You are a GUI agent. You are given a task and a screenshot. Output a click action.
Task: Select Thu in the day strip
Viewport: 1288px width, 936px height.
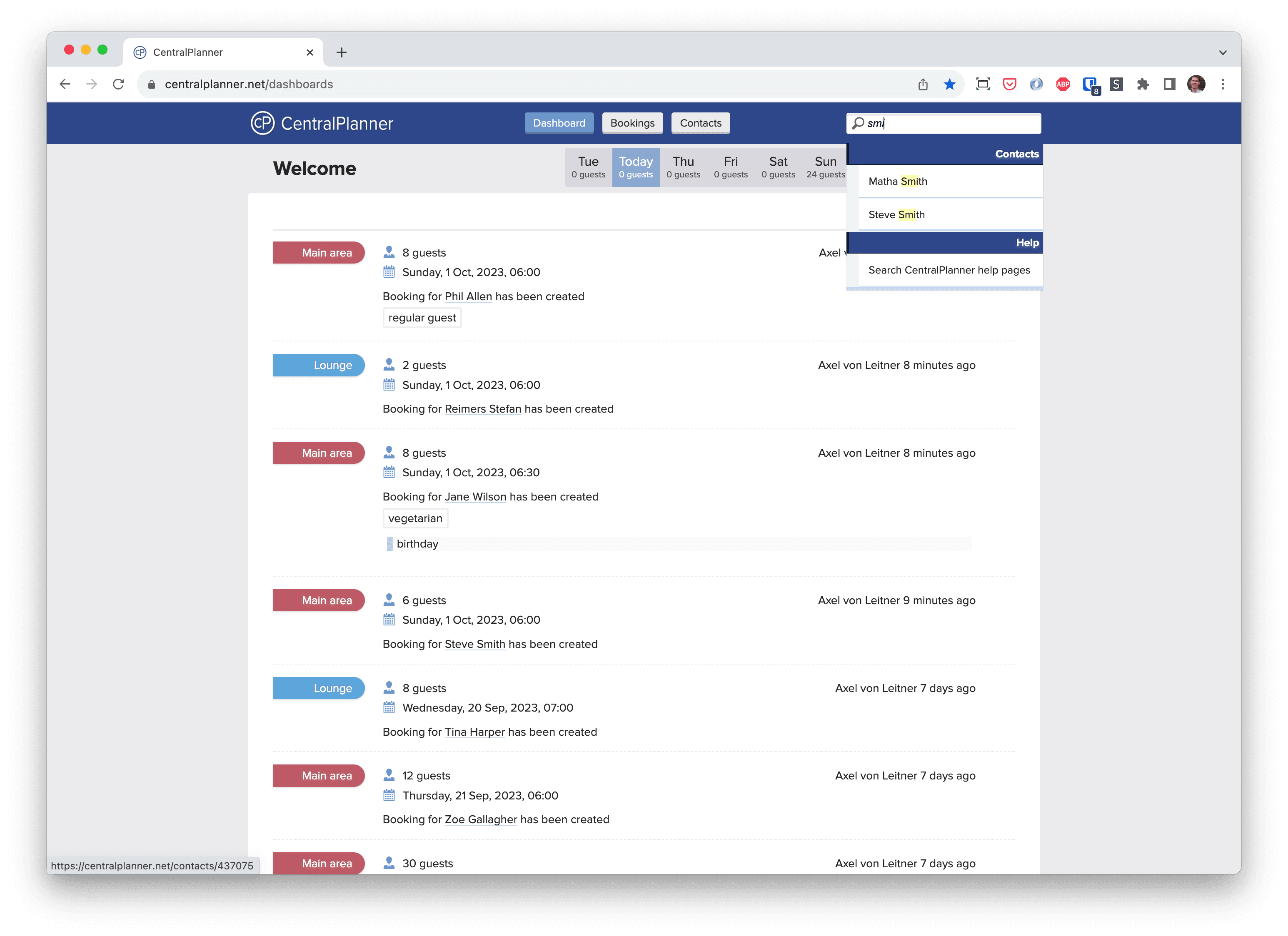pos(683,167)
